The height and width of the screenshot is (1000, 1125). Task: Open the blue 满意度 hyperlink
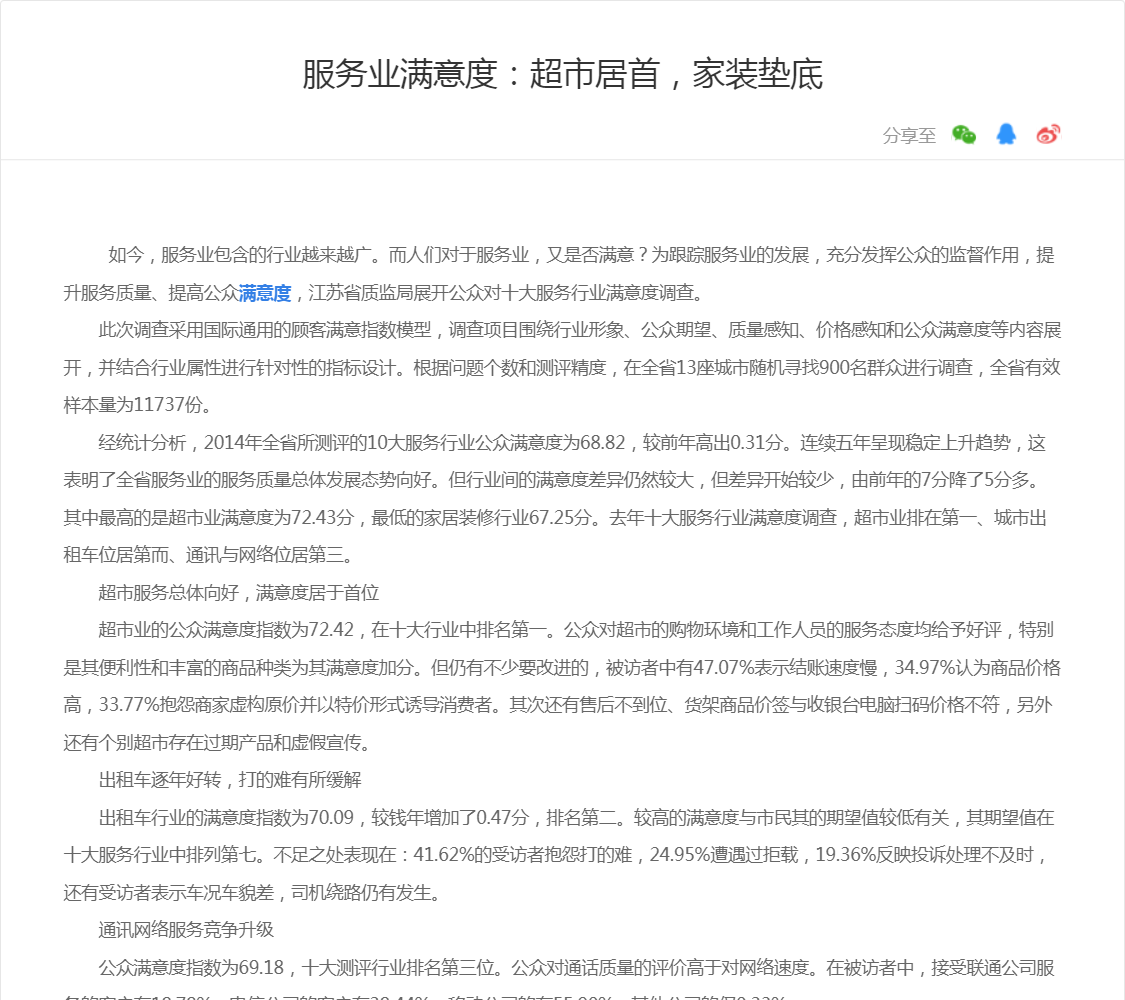pos(265,293)
